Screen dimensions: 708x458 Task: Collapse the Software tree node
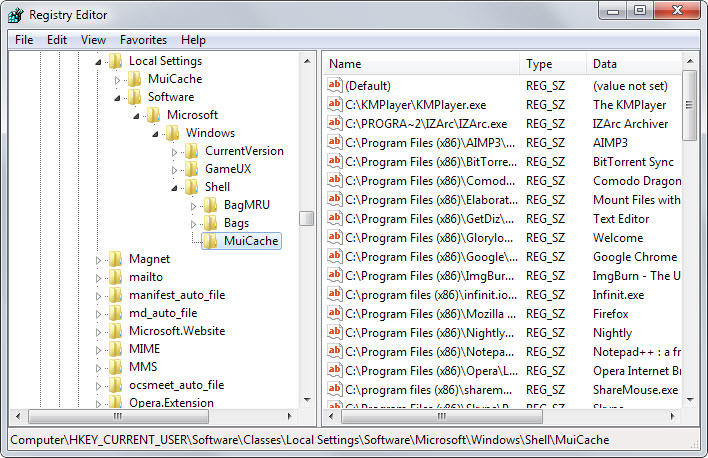pyautogui.click(x=117, y=98)
